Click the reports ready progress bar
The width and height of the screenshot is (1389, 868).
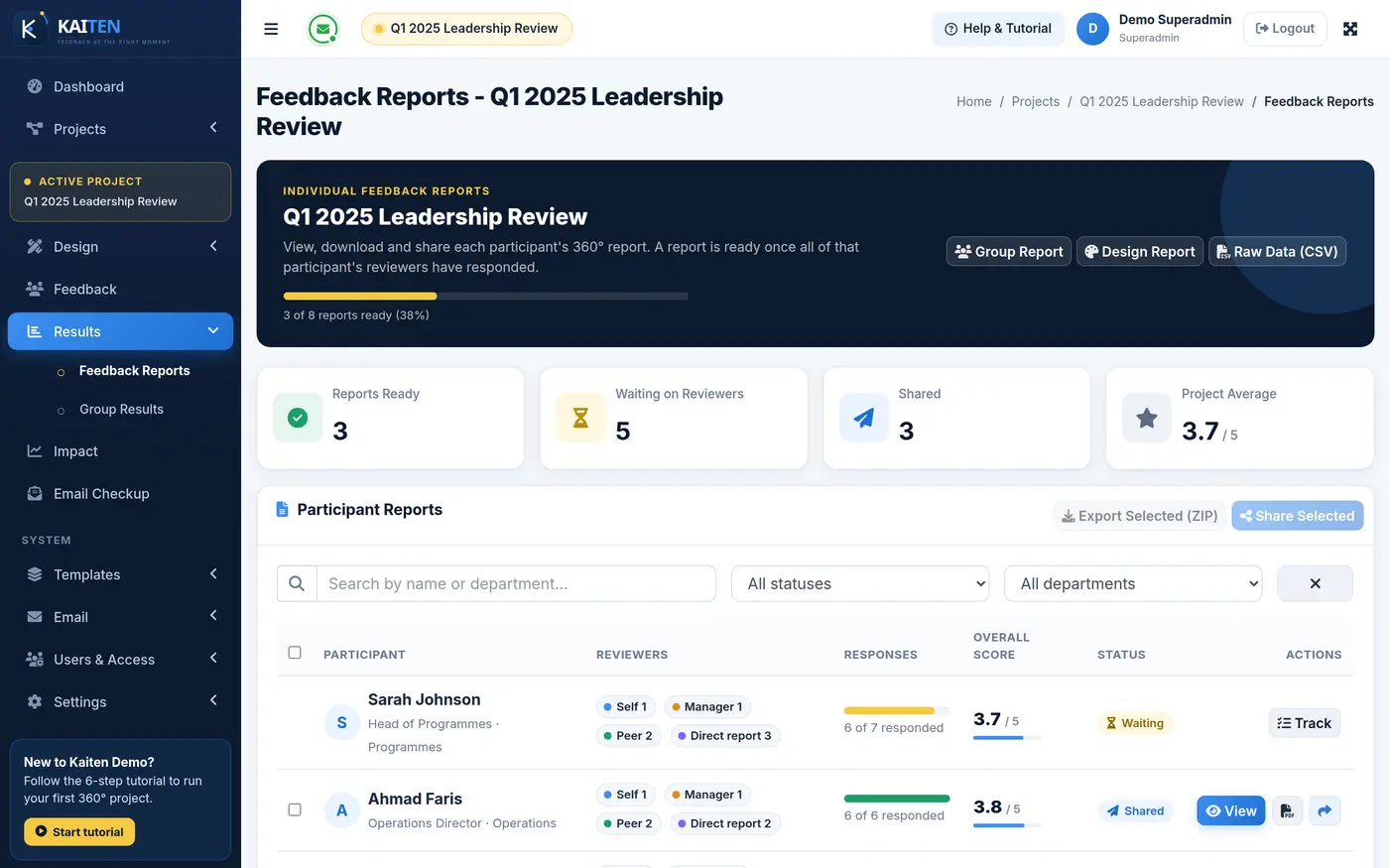coord(485,296)
